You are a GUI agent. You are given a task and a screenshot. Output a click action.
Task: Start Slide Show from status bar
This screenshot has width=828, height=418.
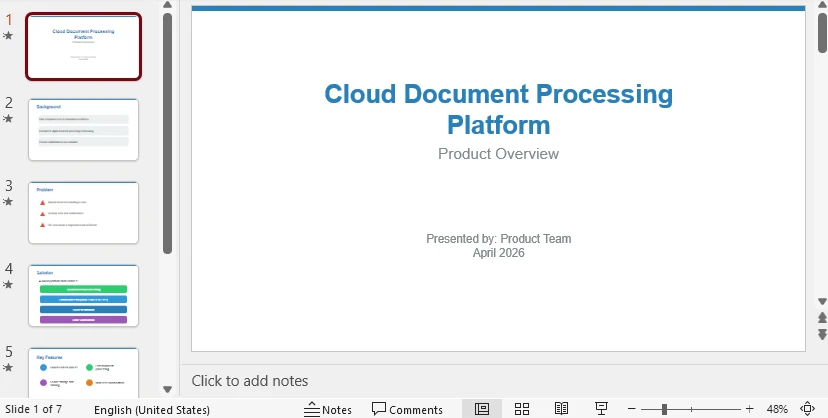[x=601, y=409]
